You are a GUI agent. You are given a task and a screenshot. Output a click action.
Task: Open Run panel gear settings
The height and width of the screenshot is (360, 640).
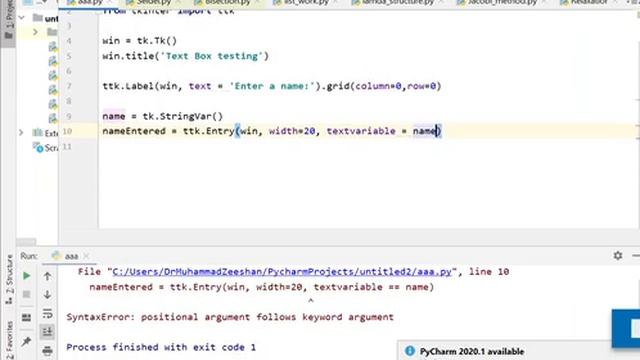tap(618, 256)
